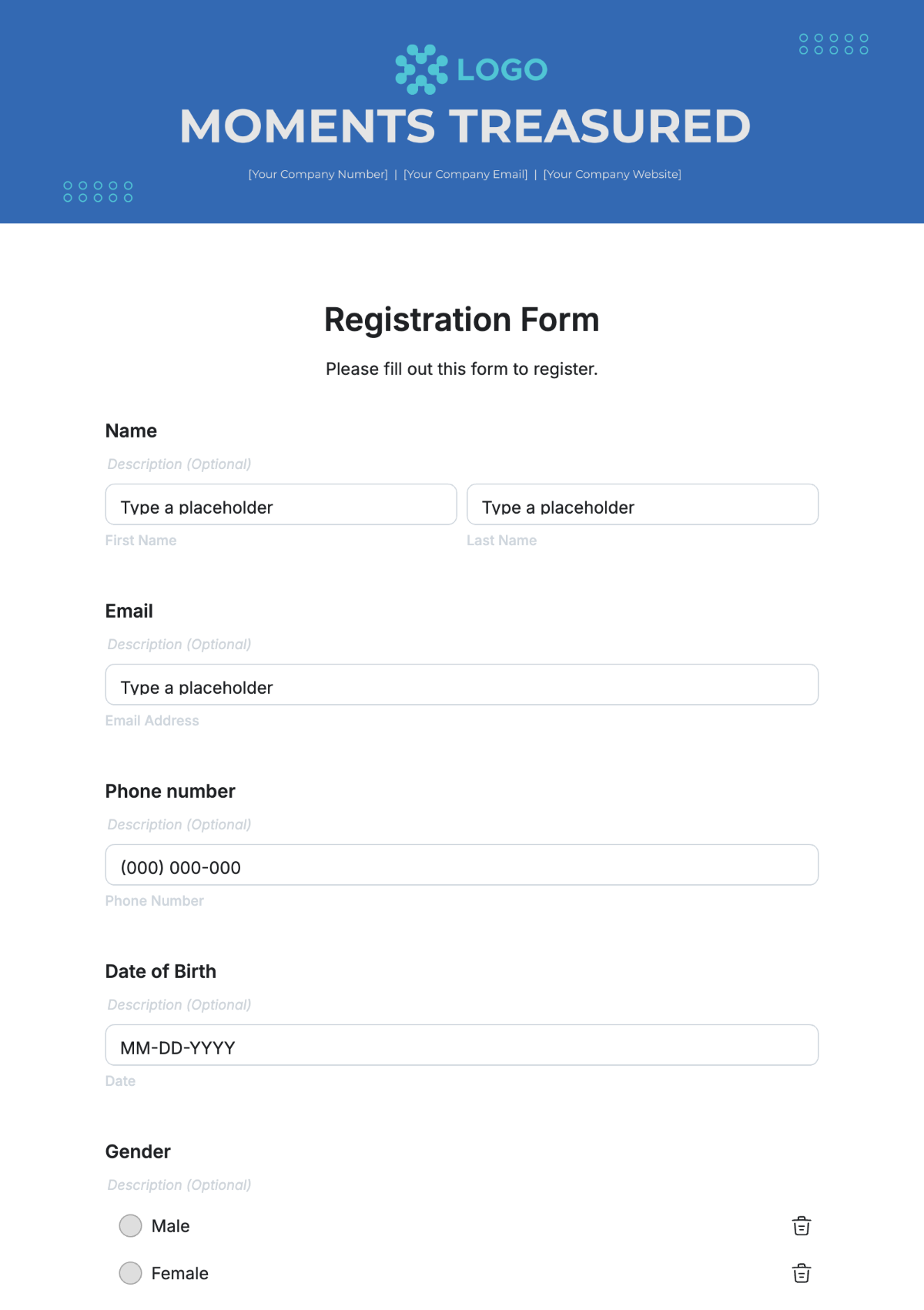
Task: Select the Female radio button
Action: coord(131,1273)
